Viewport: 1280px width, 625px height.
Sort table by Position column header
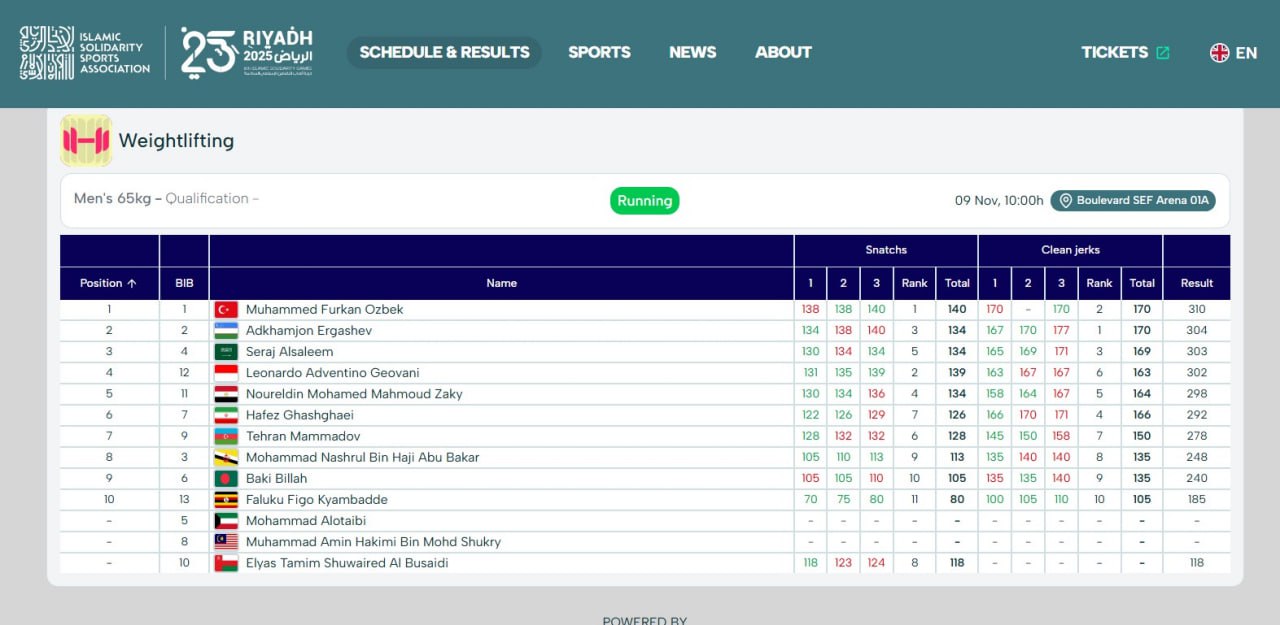(x=108, y=283)
